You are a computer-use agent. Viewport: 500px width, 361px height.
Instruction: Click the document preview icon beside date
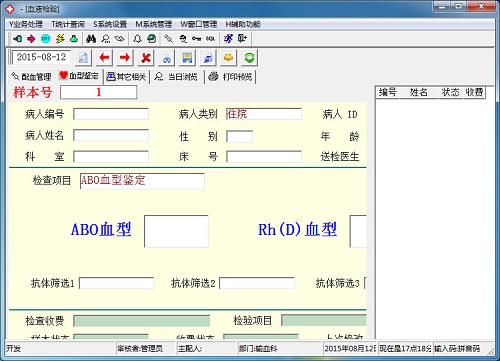(x=83, y=58)
